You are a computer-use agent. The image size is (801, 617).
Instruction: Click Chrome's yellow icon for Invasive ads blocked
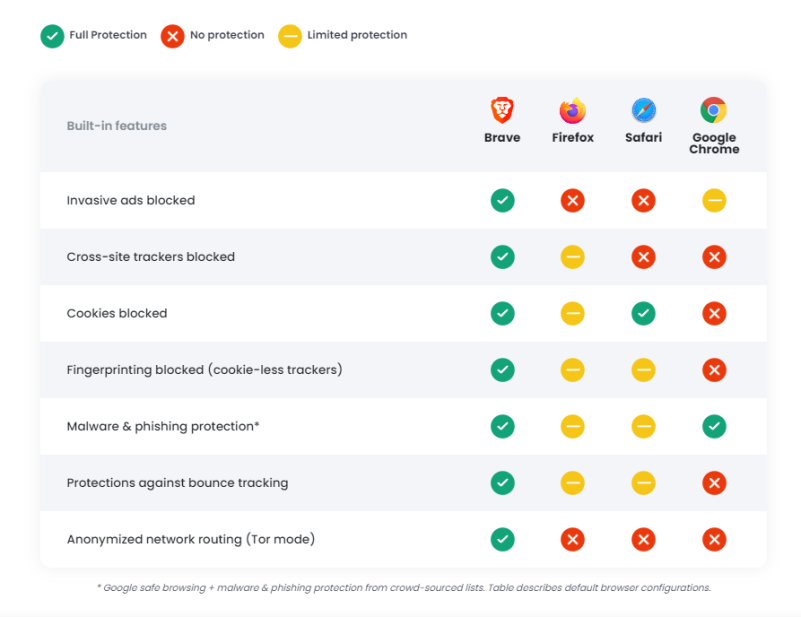coord(714,200)
